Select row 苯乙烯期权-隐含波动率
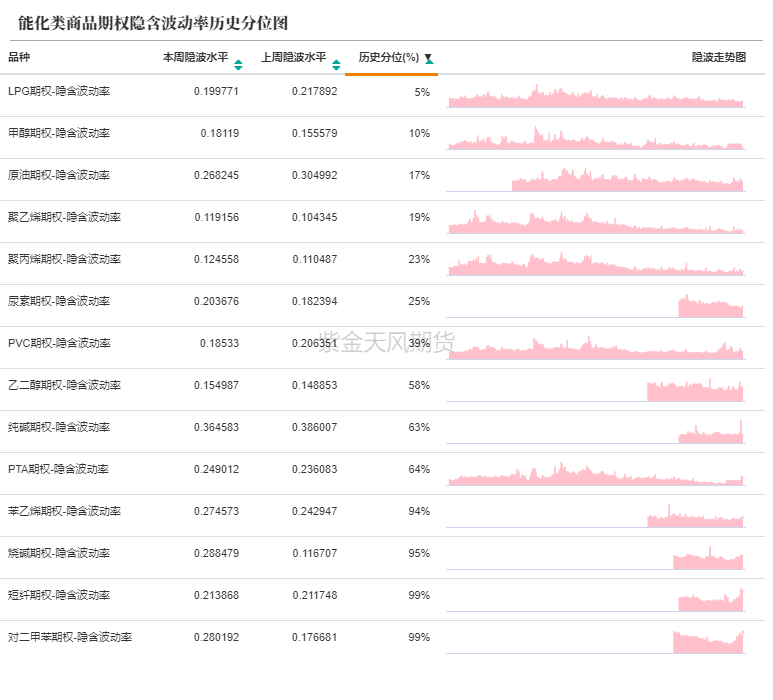Viewport: 773px width, 700px height. [383, 515]
